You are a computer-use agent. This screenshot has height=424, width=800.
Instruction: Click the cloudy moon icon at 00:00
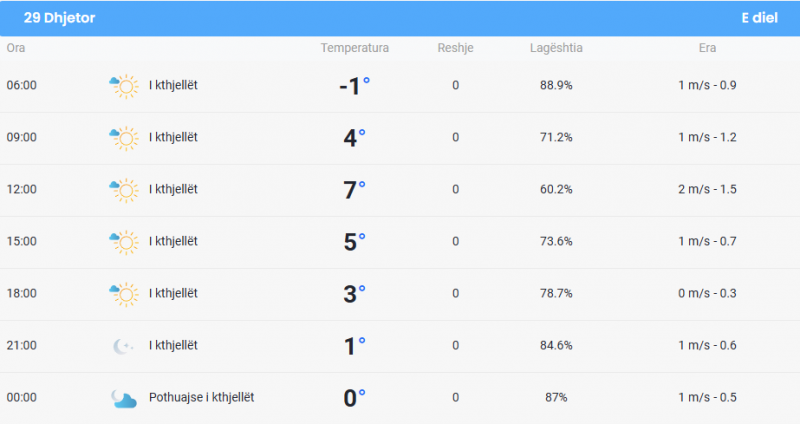123,399
